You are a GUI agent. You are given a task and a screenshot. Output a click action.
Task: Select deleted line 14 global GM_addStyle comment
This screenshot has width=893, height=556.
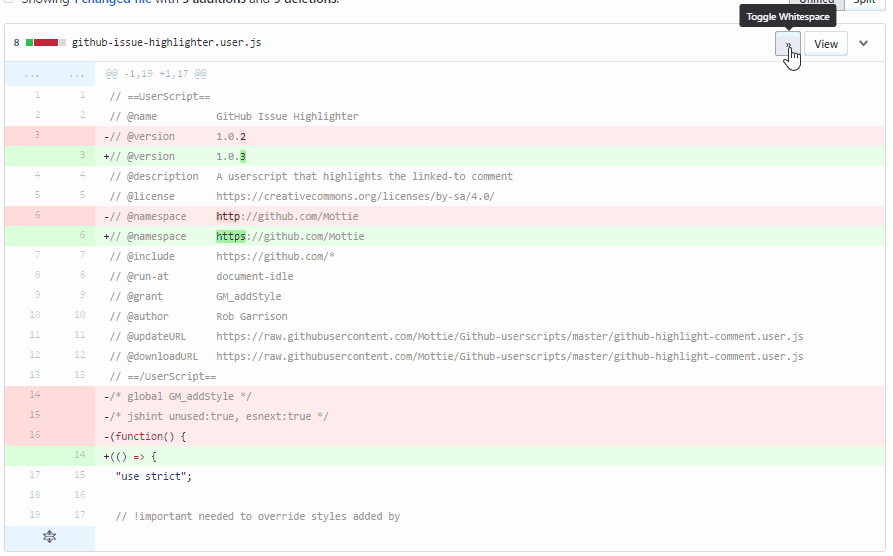tap(36, 396)
